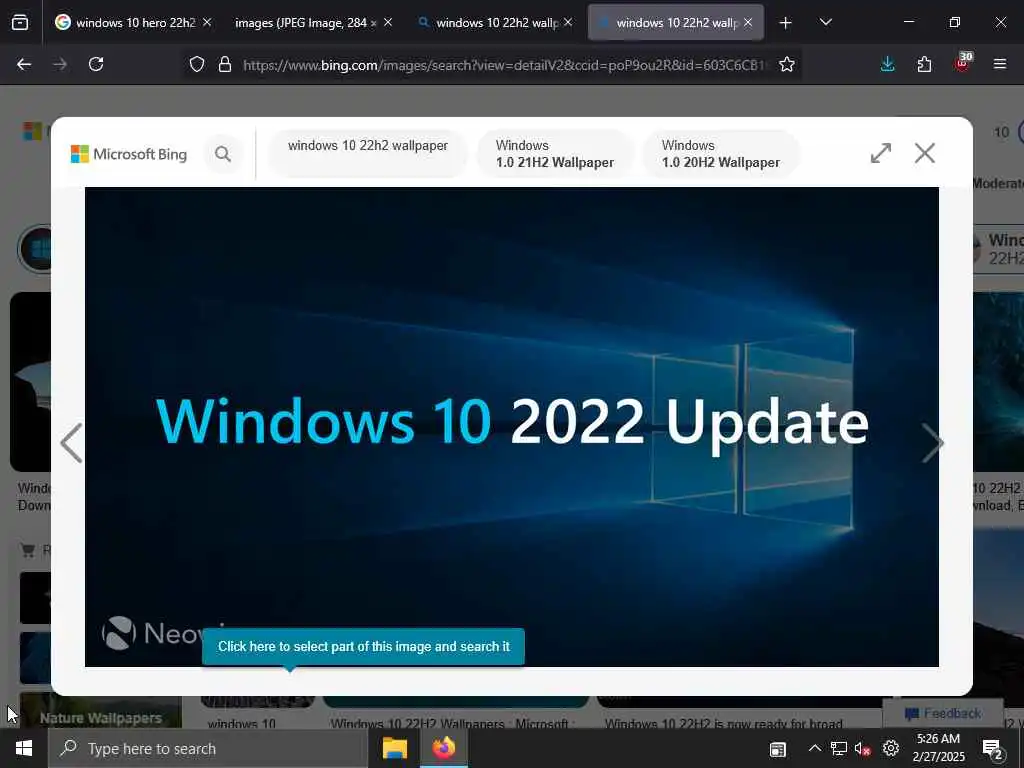Show the previous image with left arrow
Image resolution: width=1024 pixels, height=768 pixels.
(71, 443)
